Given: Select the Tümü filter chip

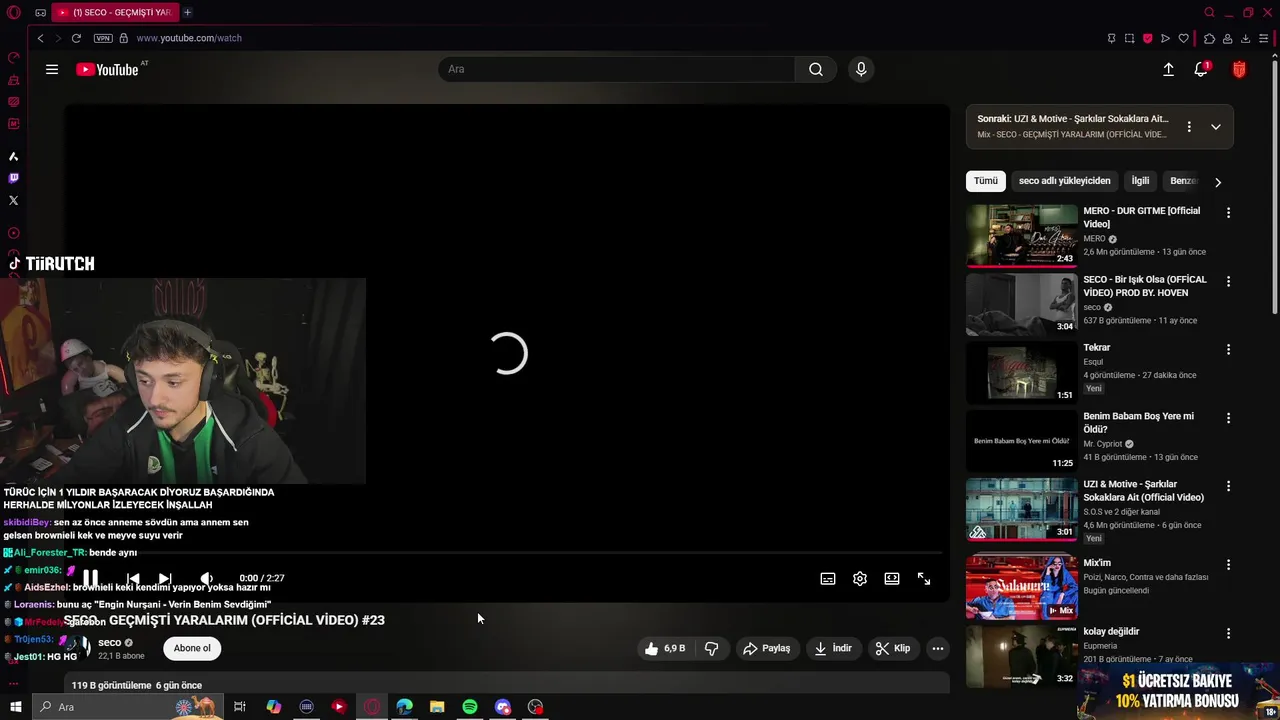Looking at the screenshot, I should point(986,181).
